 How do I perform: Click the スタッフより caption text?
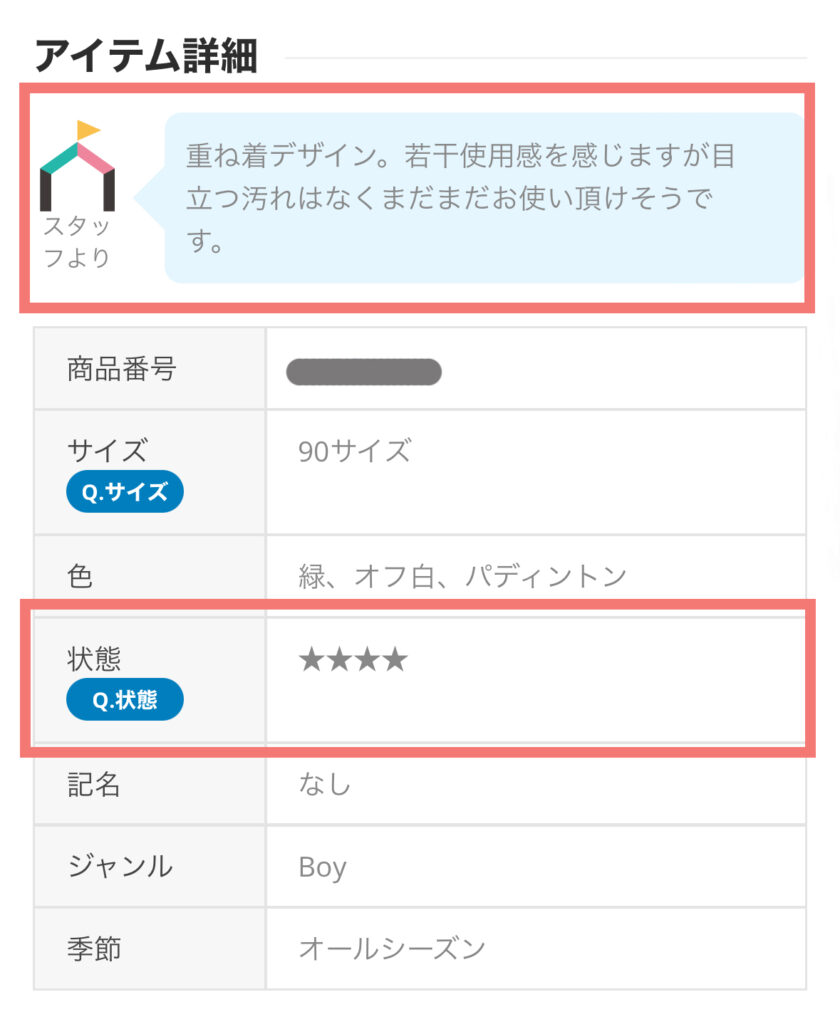point(76,242)
